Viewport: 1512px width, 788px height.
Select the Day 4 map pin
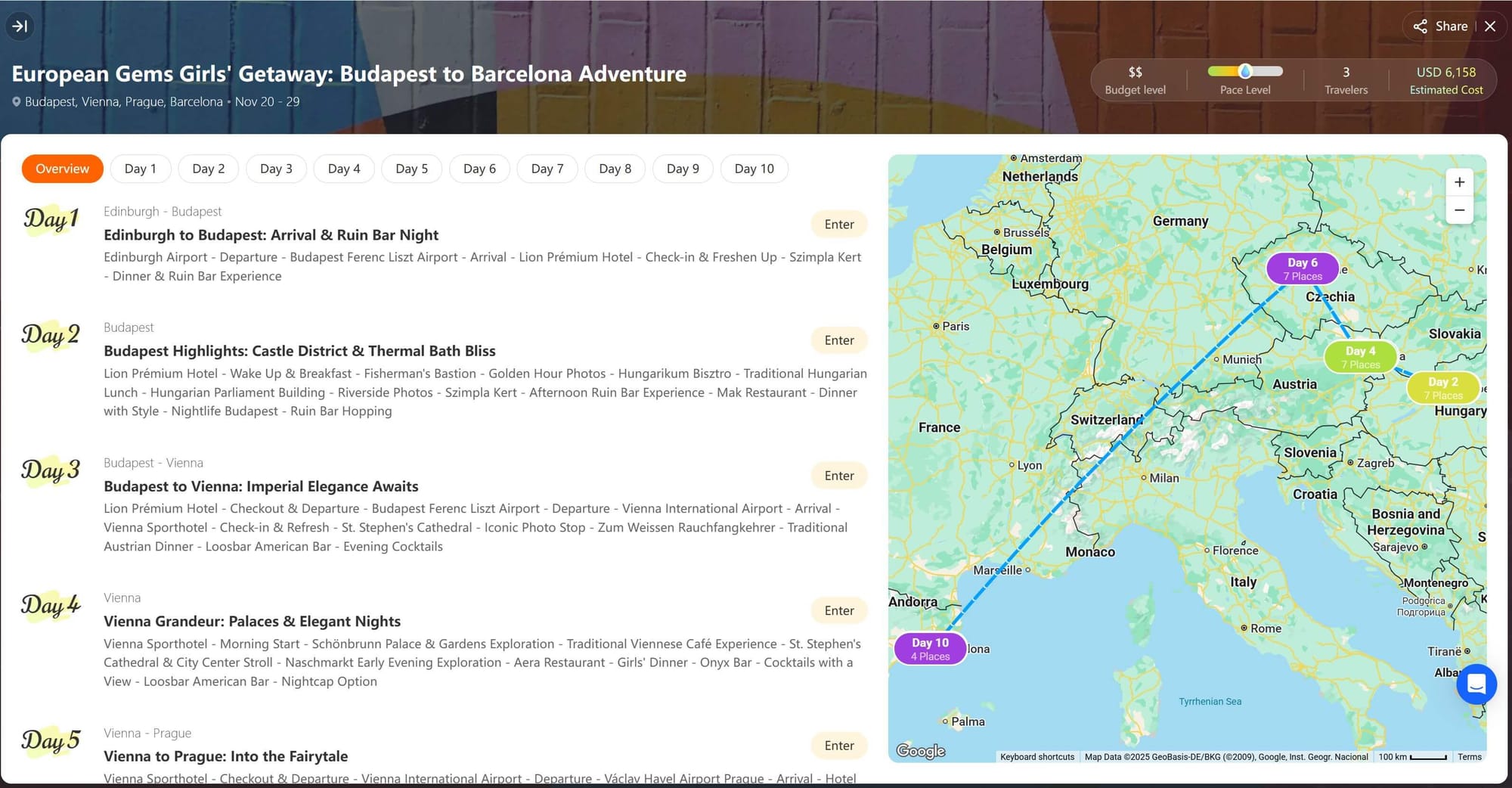pyautogui.click(x=1360, y=357)
